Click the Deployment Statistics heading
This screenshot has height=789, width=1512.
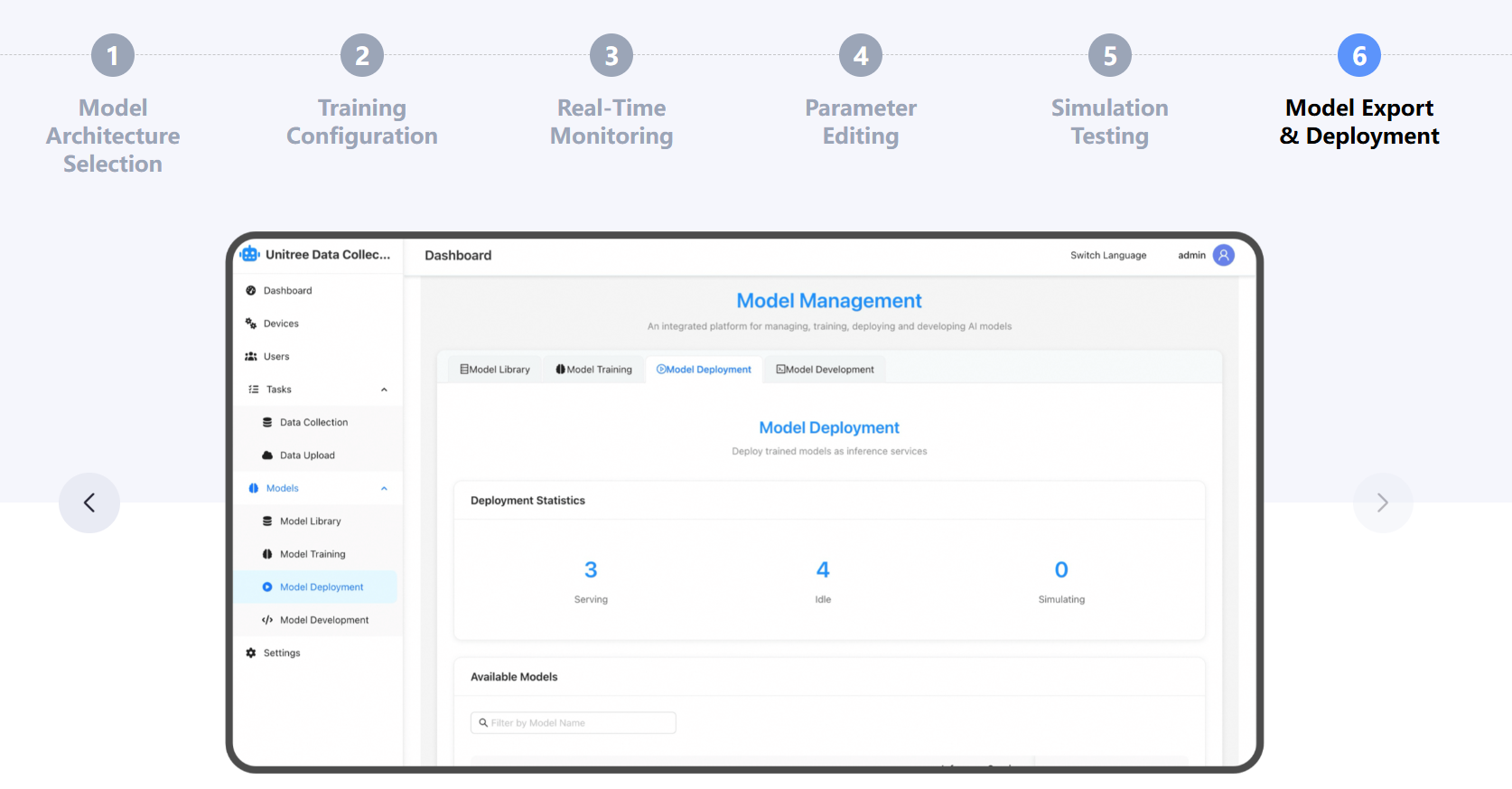[527, 501]
